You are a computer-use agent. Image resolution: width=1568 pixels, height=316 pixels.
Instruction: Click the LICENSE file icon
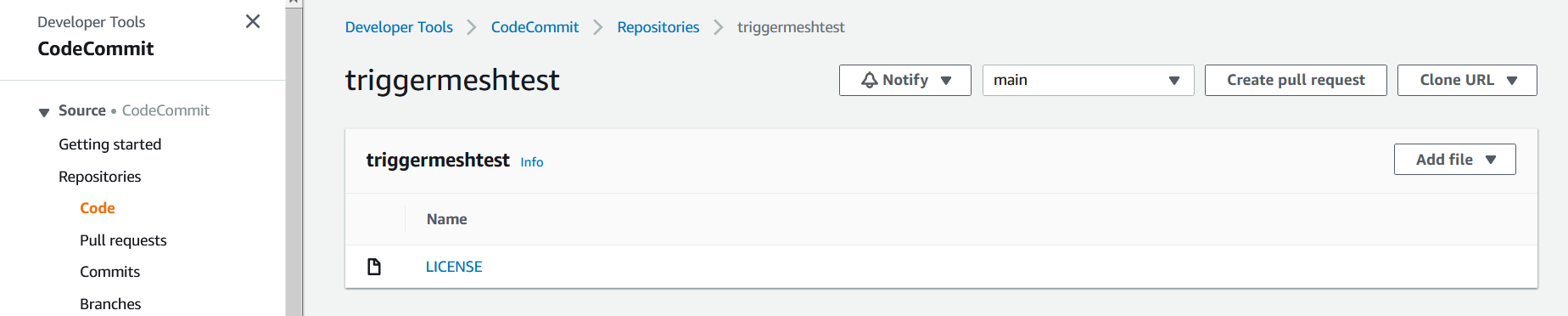tap(374, 267)
